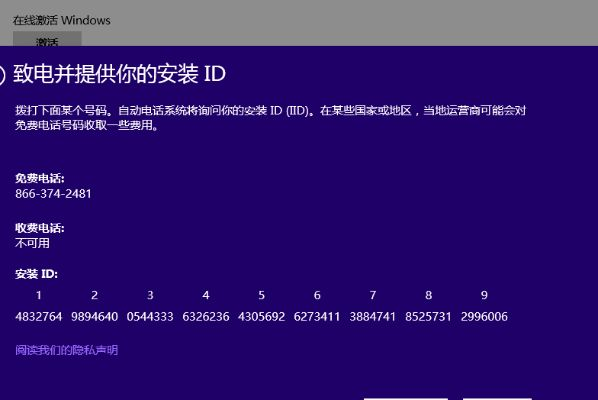
Task: Select installation ID group 3884741
Action: click(x=373, y=316)
